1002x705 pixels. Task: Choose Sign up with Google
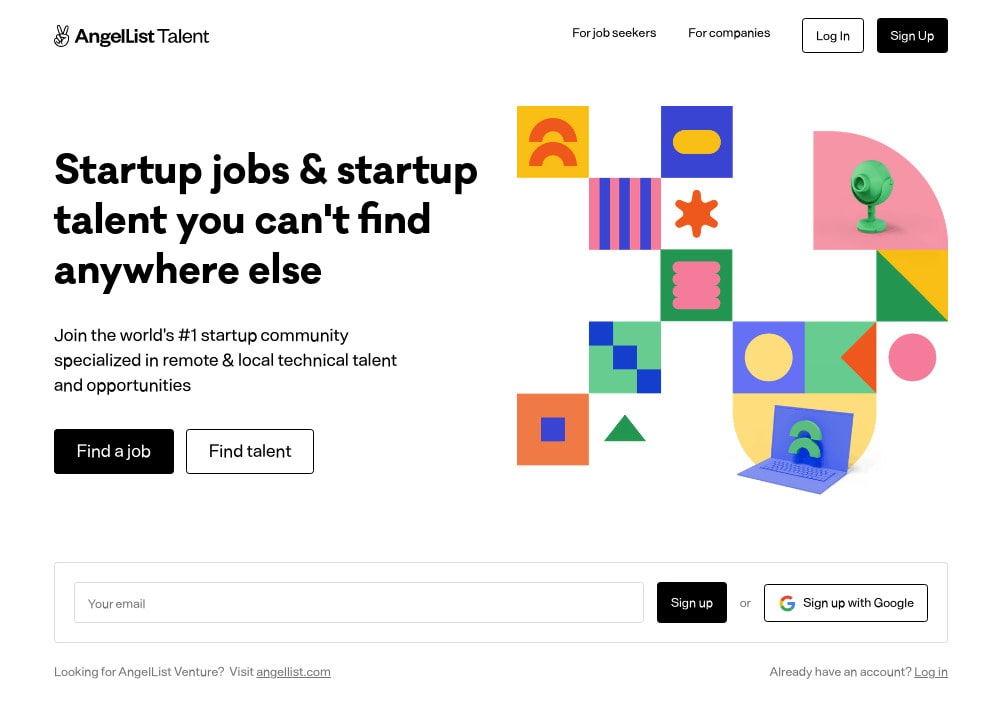(846, 603)
